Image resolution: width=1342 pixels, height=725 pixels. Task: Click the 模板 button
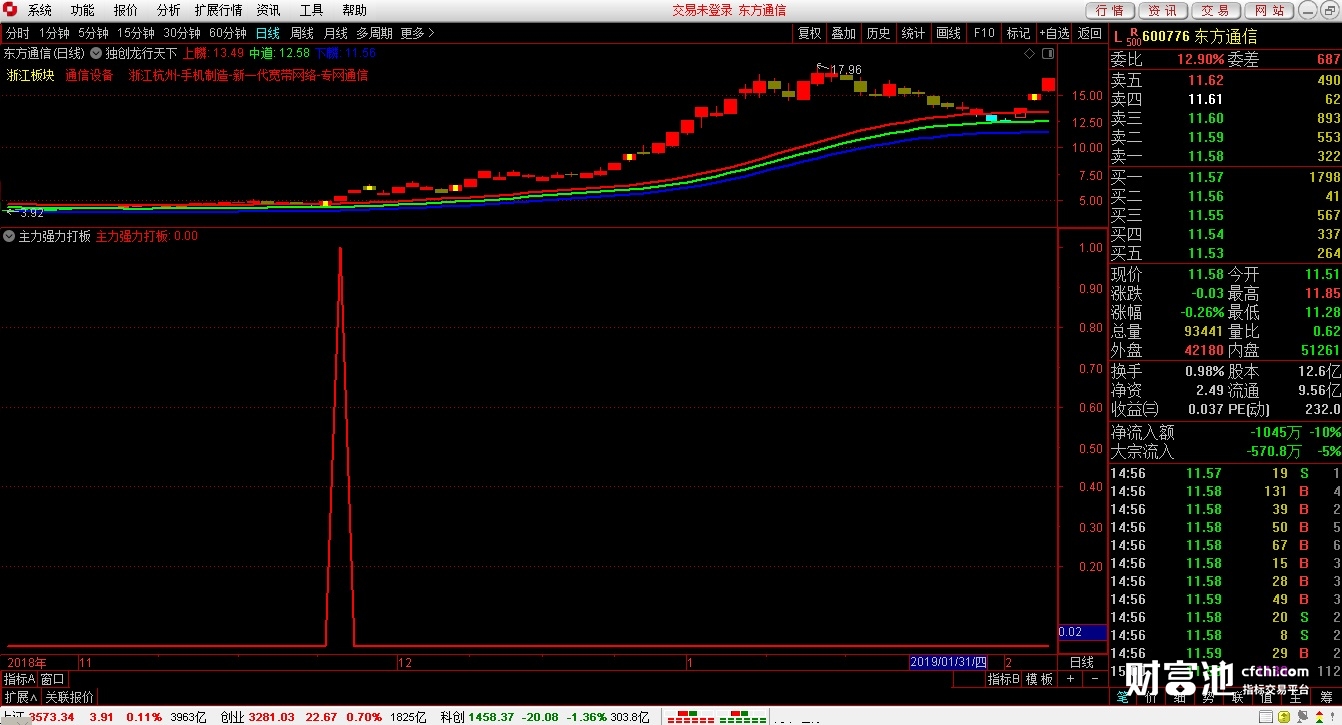coord(1040,679)
